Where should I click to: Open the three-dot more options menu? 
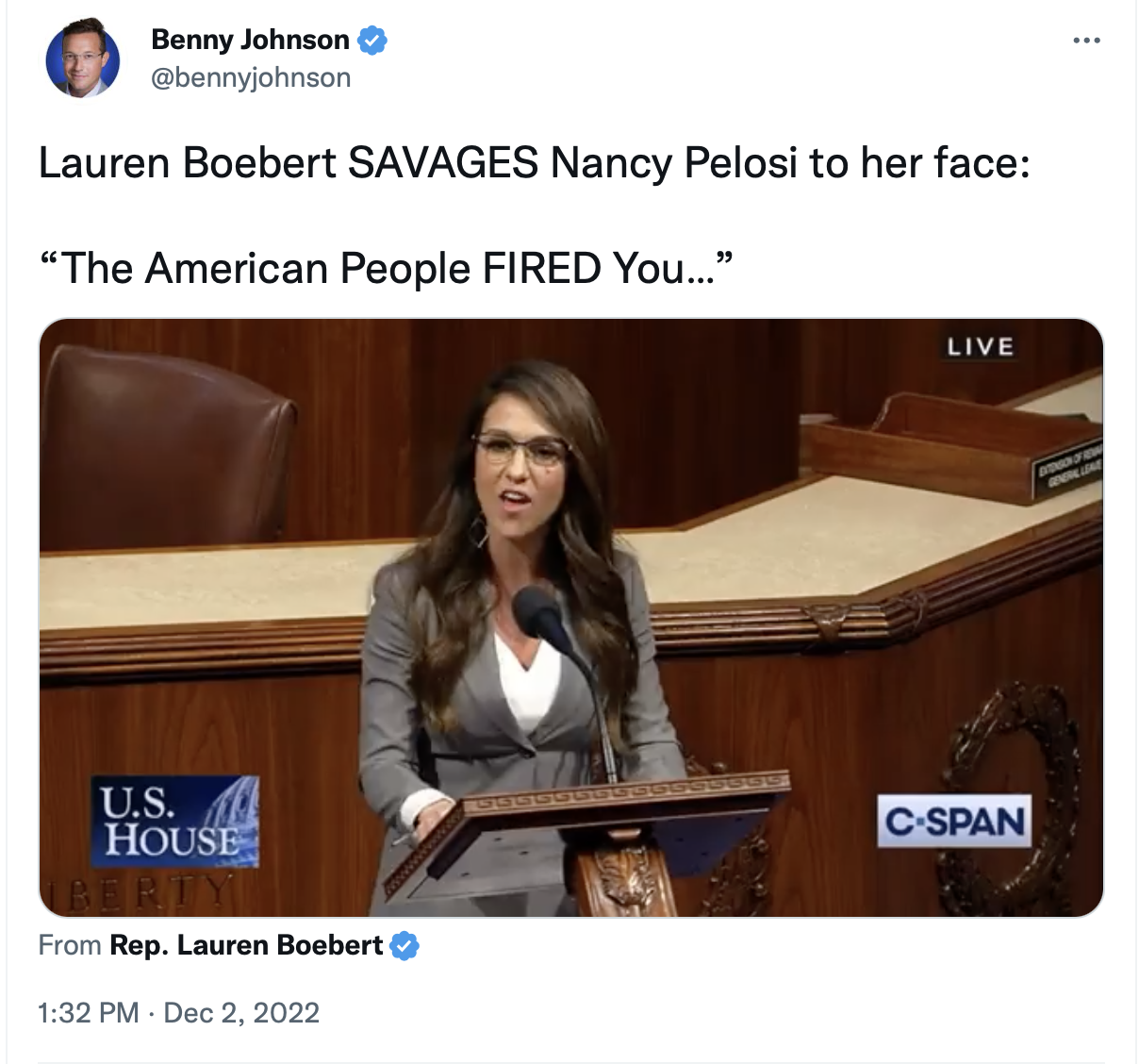(1086, 41)
